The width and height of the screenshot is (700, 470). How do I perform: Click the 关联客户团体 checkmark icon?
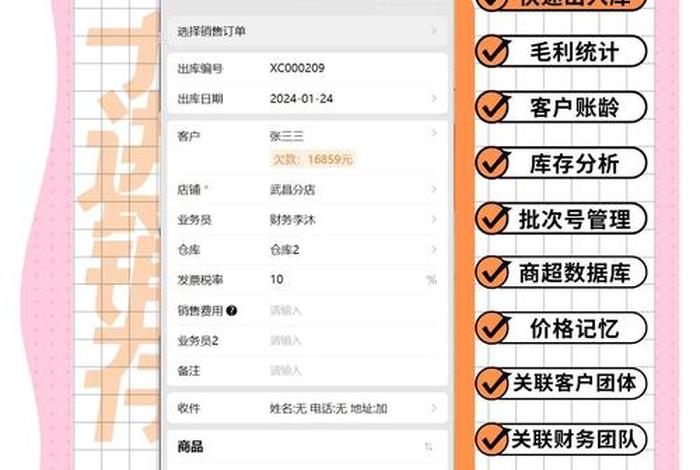493,383
